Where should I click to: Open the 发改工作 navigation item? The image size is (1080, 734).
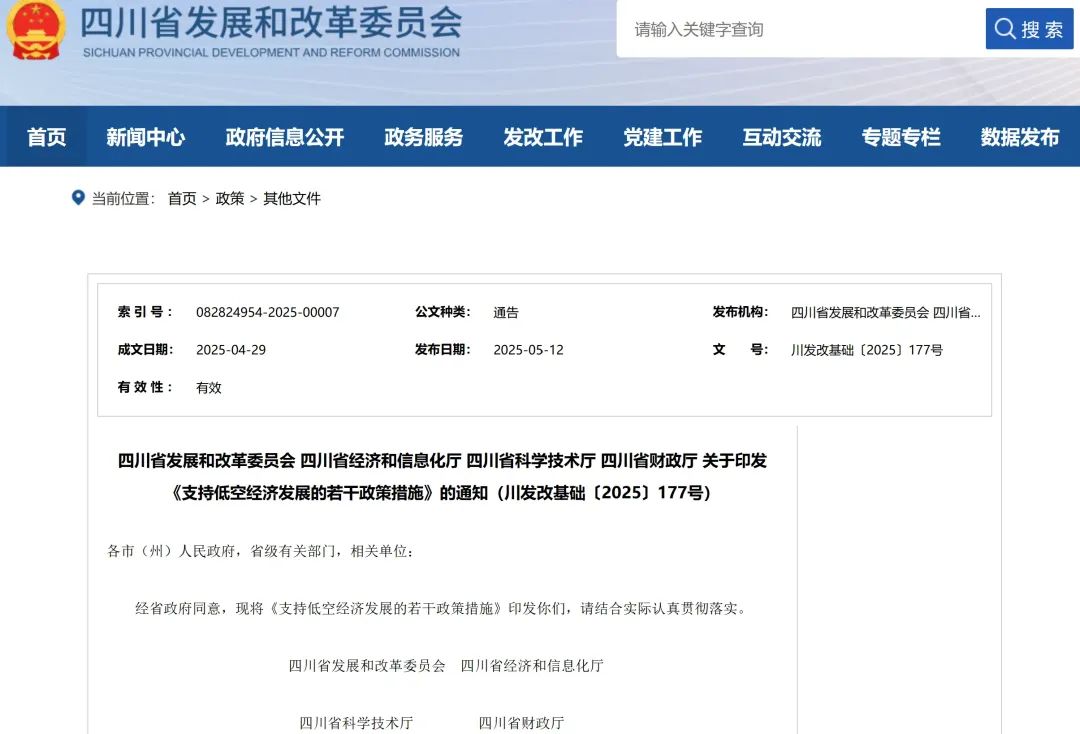(543, 137)
